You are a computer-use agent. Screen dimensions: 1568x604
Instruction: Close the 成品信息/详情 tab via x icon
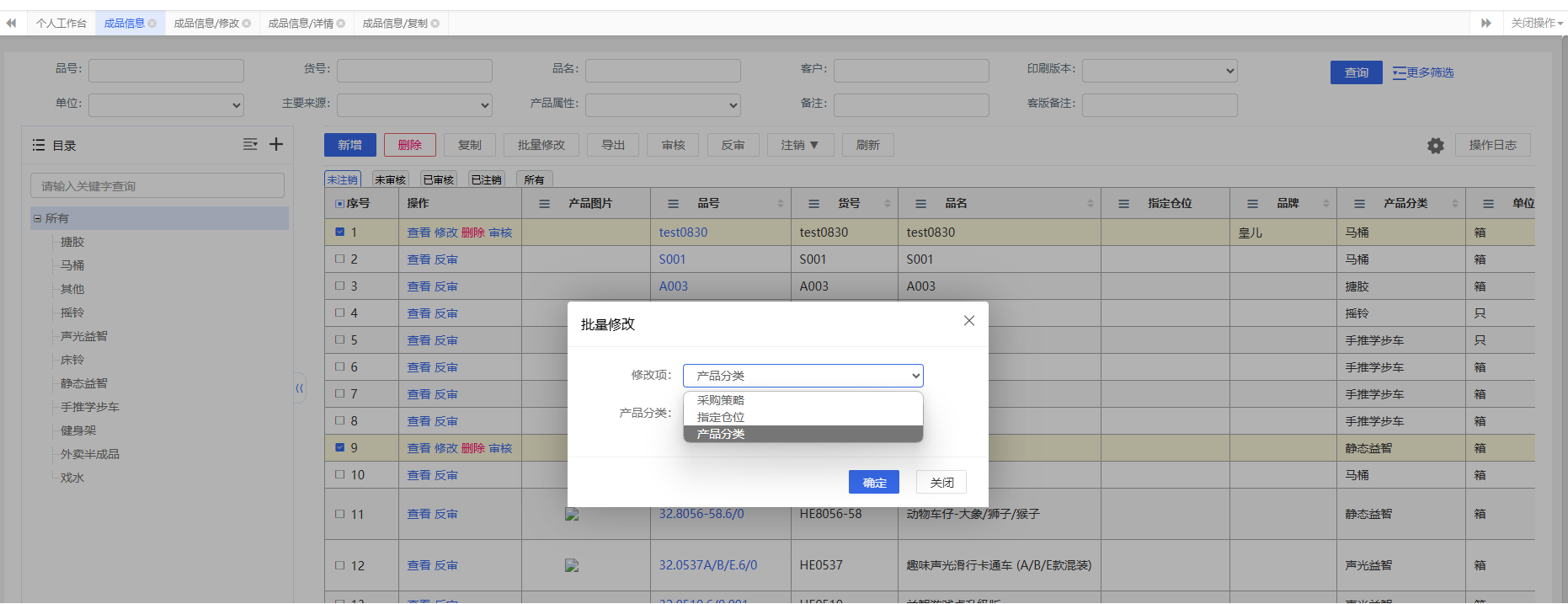[x=341, y=24]
